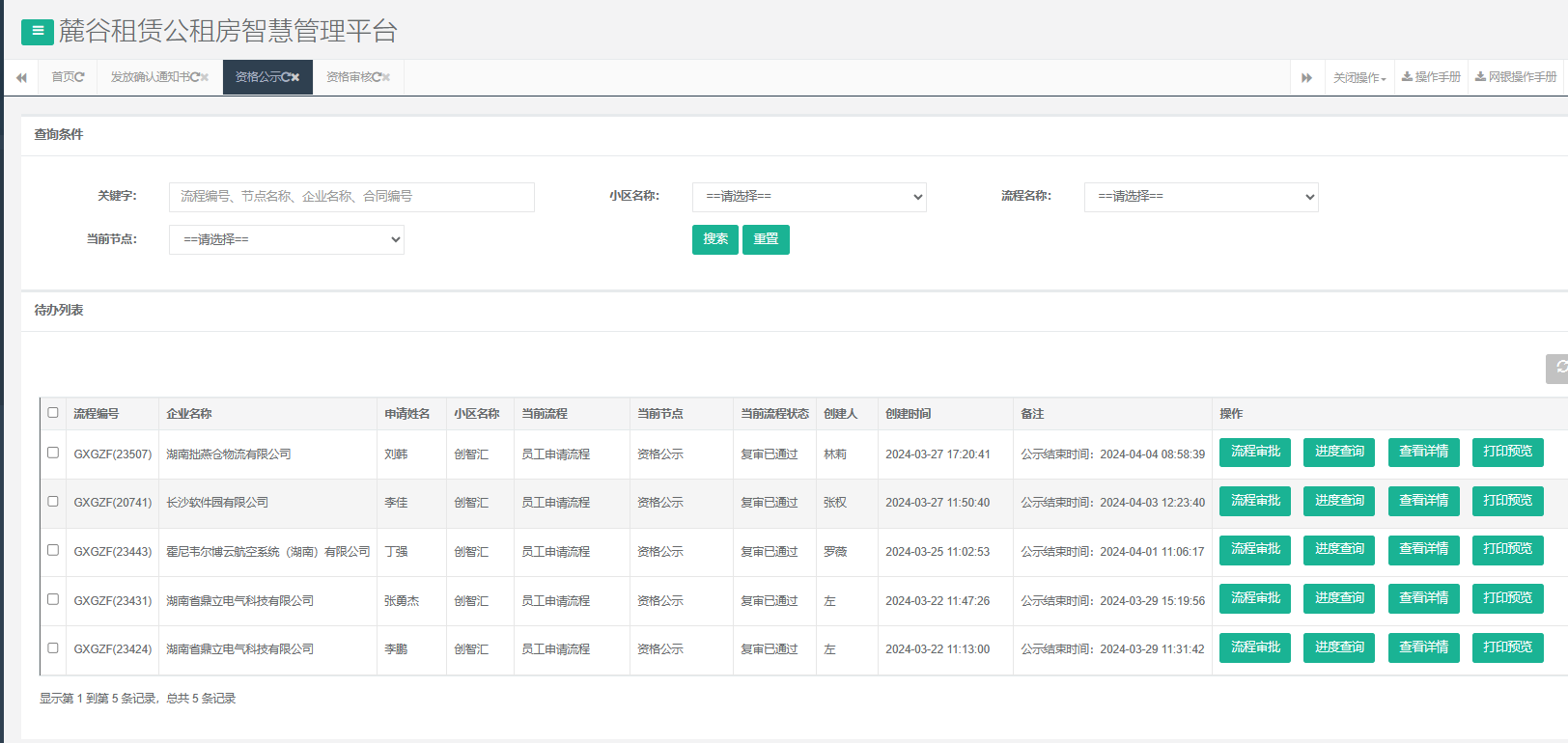Focus the 关键字 search input field
This screenshot has height=743, width=1568.
tap(351, 197)
